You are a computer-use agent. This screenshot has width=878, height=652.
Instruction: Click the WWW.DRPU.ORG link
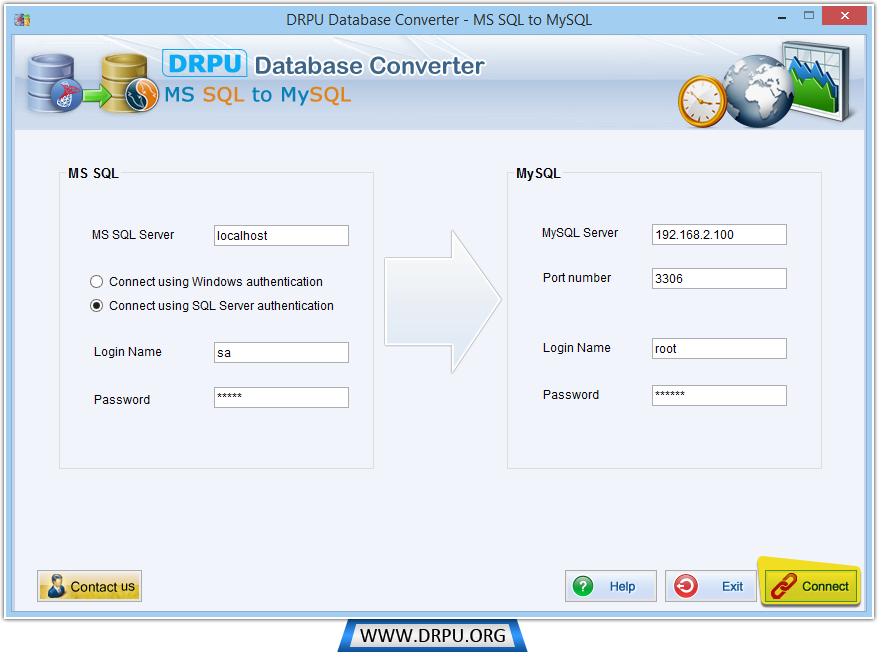[x=432, y=635]
